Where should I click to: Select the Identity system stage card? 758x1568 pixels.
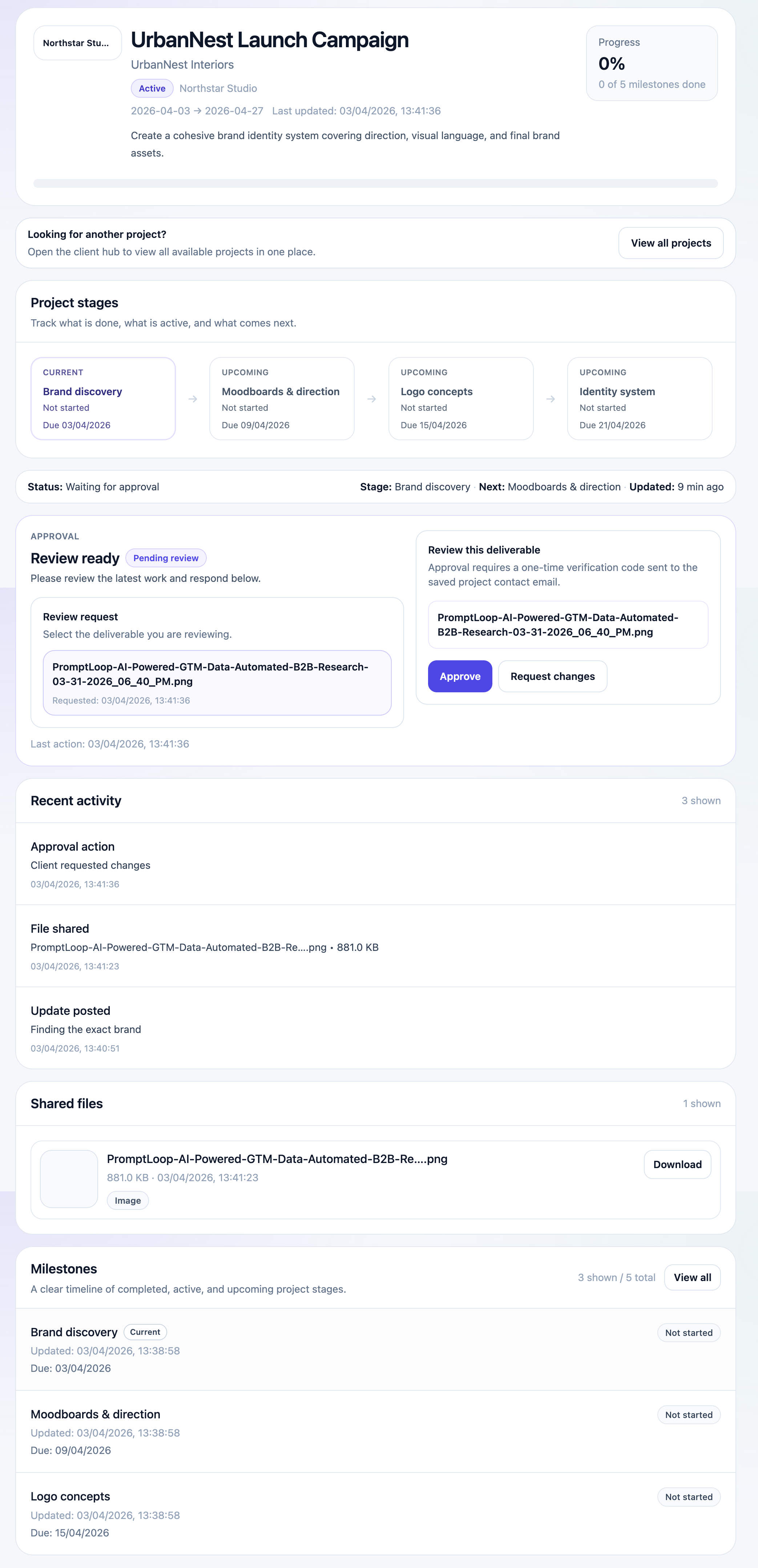[639, 399]
